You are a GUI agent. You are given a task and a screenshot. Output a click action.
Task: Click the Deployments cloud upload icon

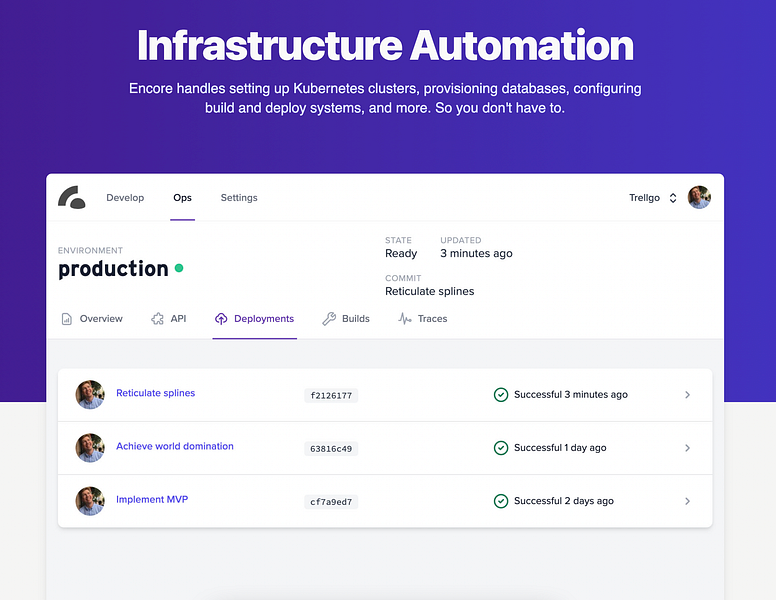point(221,319)
